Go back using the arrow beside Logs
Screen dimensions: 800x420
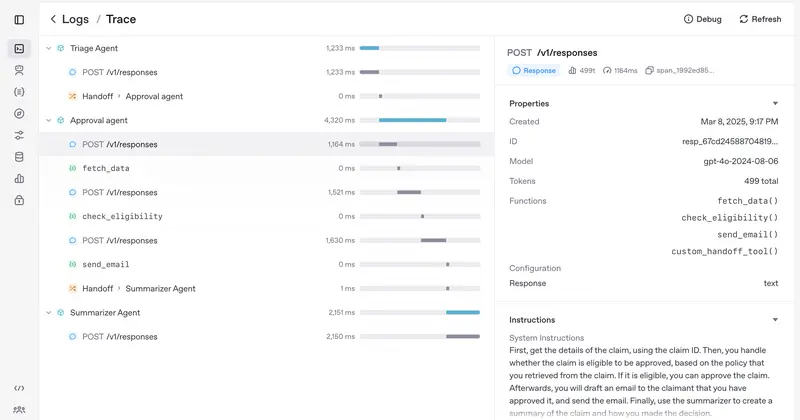click(53, 19)
